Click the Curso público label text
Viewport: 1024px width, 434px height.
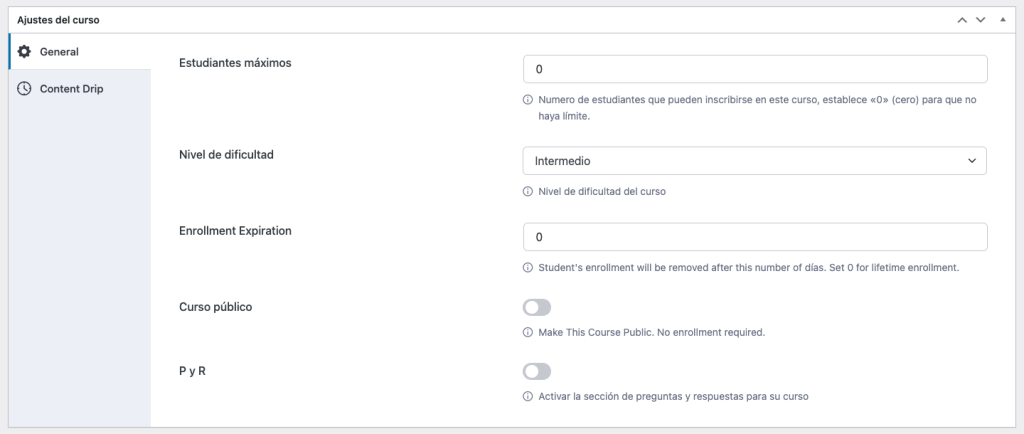(215, 306)
